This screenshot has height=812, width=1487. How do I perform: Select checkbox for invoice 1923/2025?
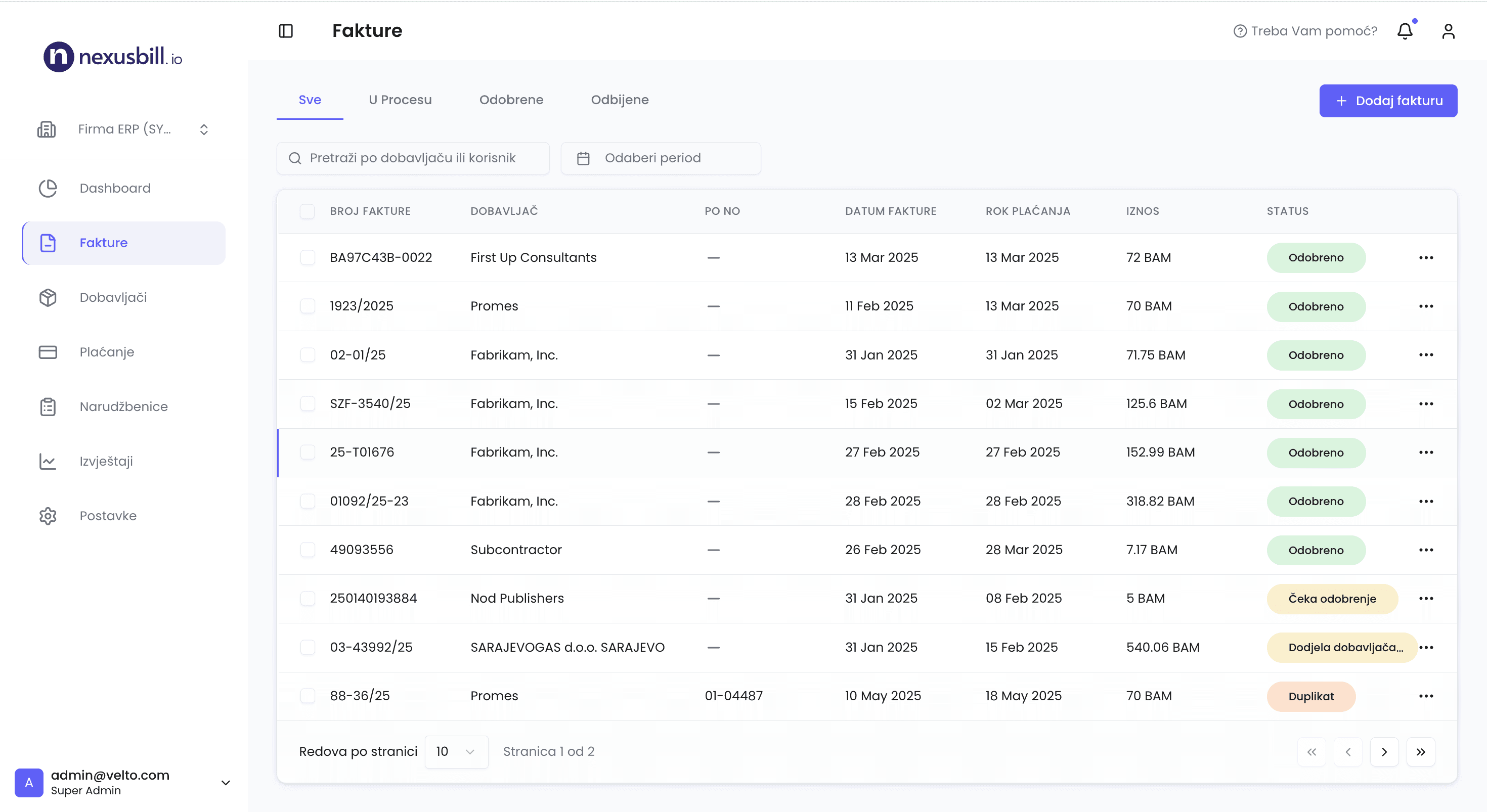point(307,306)
